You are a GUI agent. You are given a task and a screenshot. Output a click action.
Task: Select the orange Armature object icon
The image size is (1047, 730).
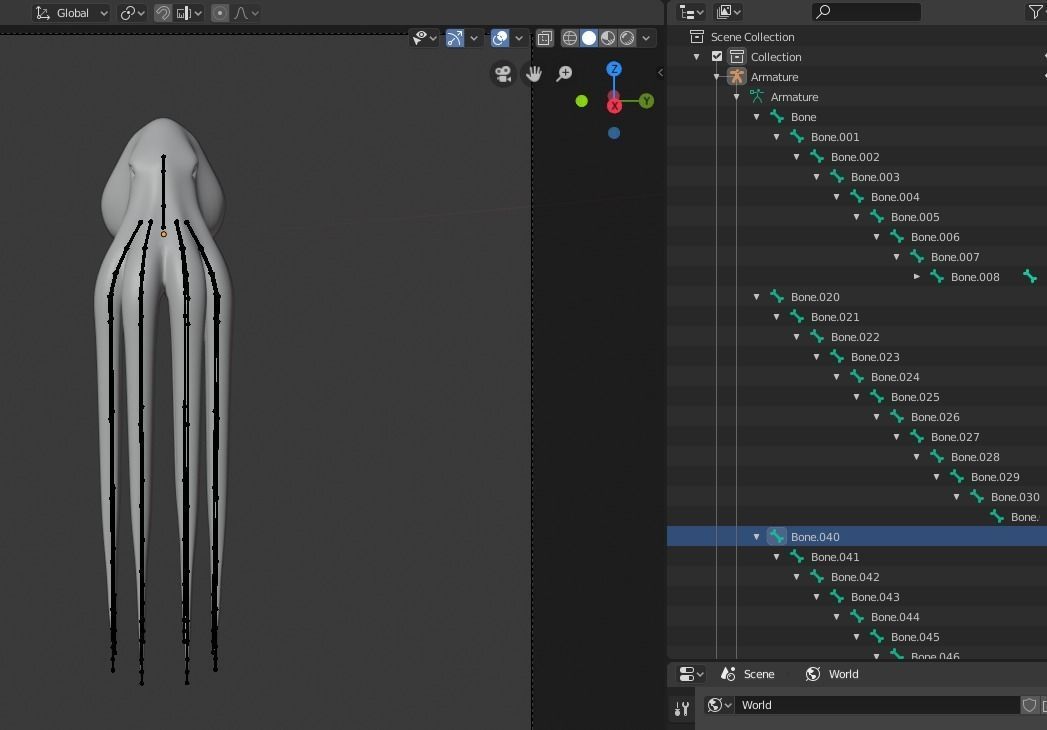tap(737, 77)
